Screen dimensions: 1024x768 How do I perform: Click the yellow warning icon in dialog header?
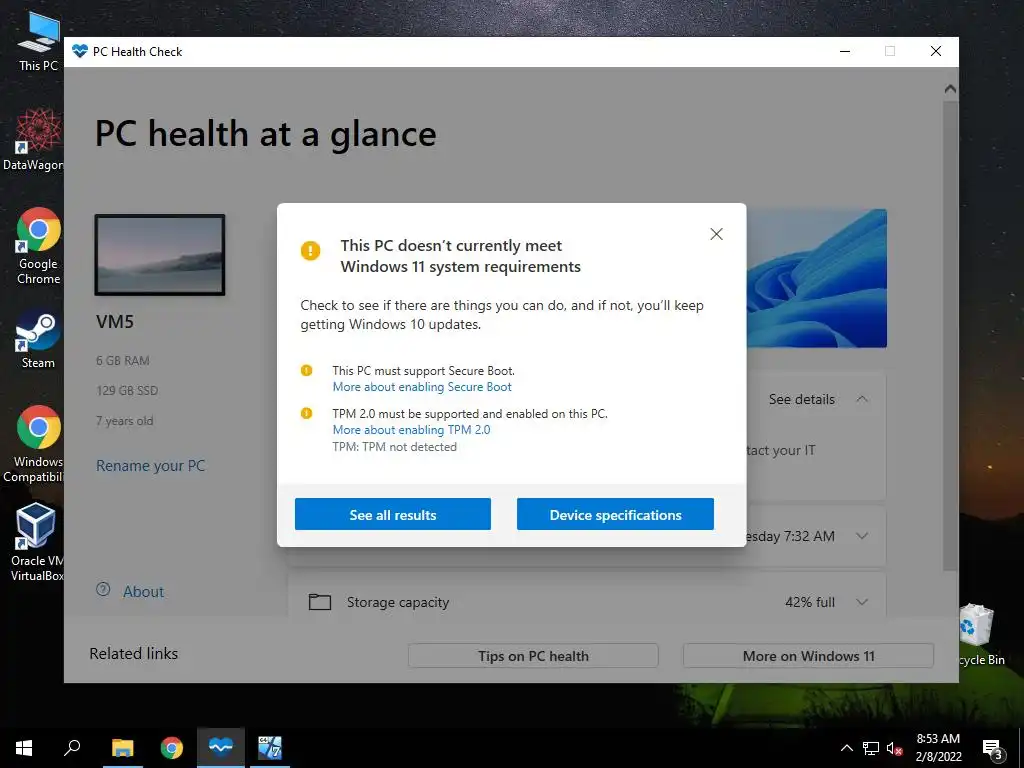[310, 250]
